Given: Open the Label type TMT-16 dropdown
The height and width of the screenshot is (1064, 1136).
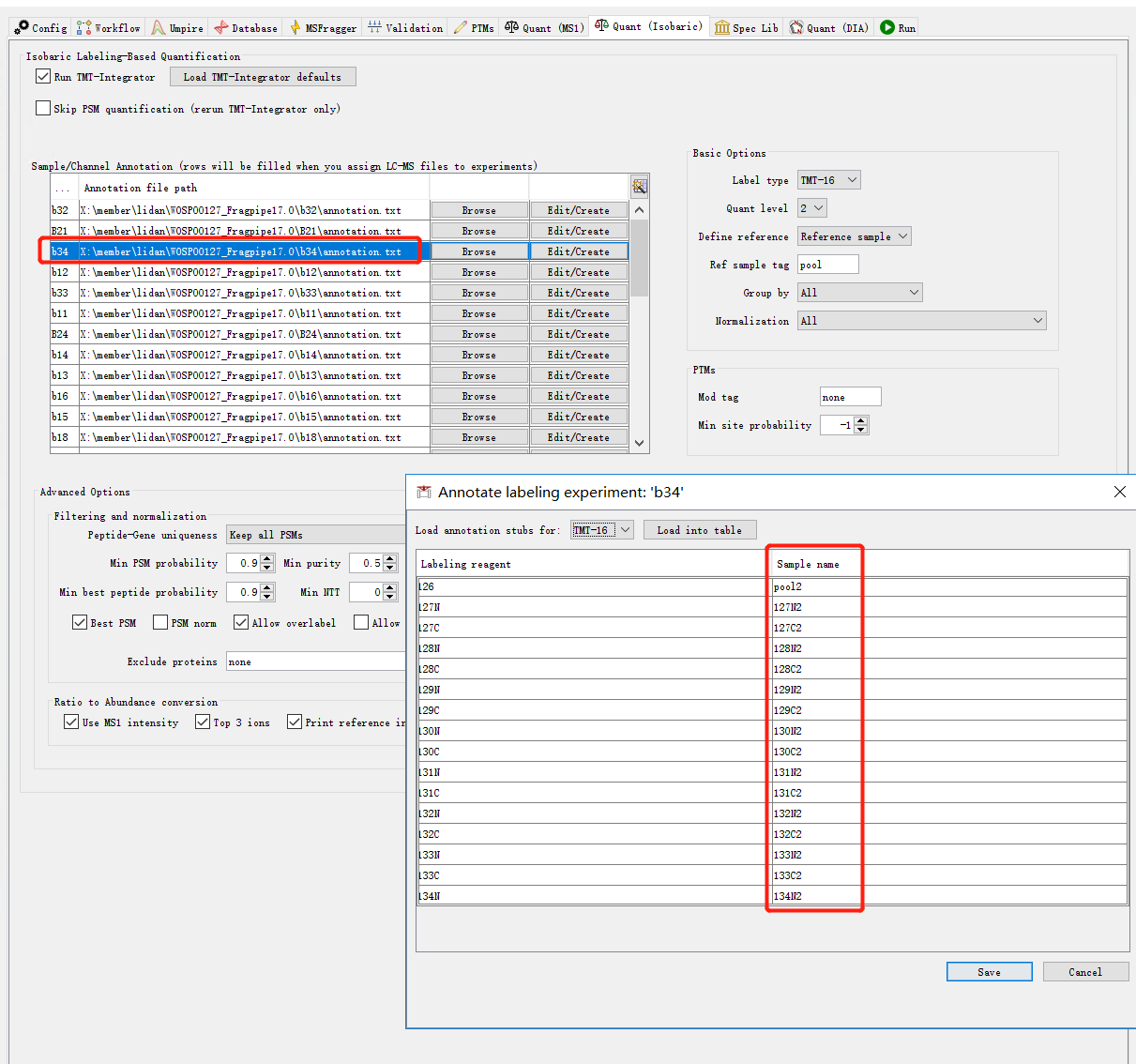Looking at the screenshot, I should [828, 179].
